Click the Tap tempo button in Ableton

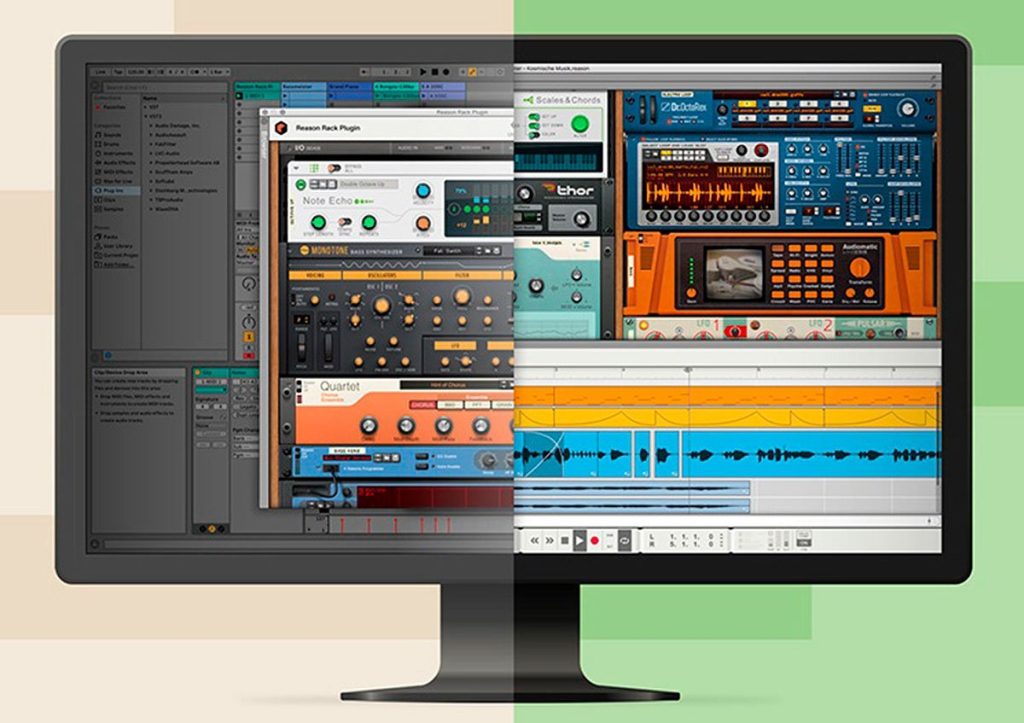point(118,72)
